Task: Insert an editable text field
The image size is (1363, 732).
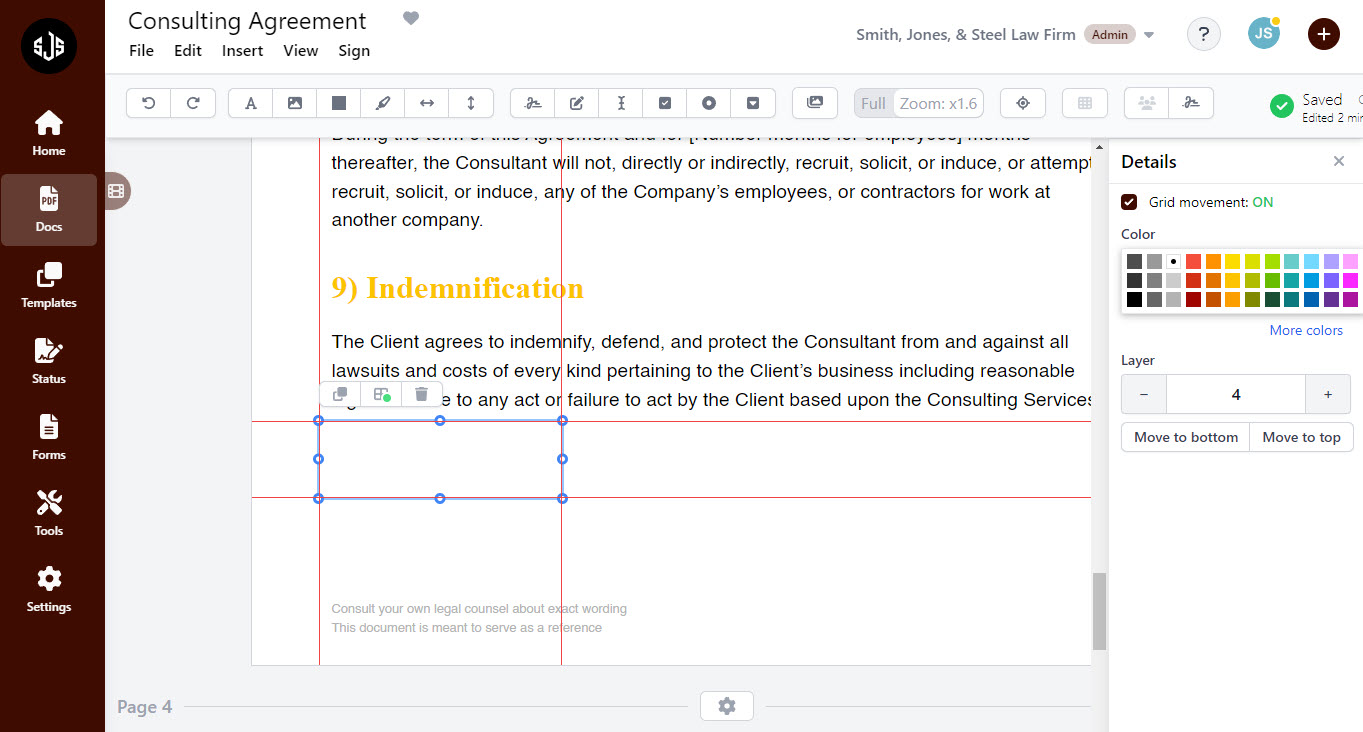Action: point(577,103)
